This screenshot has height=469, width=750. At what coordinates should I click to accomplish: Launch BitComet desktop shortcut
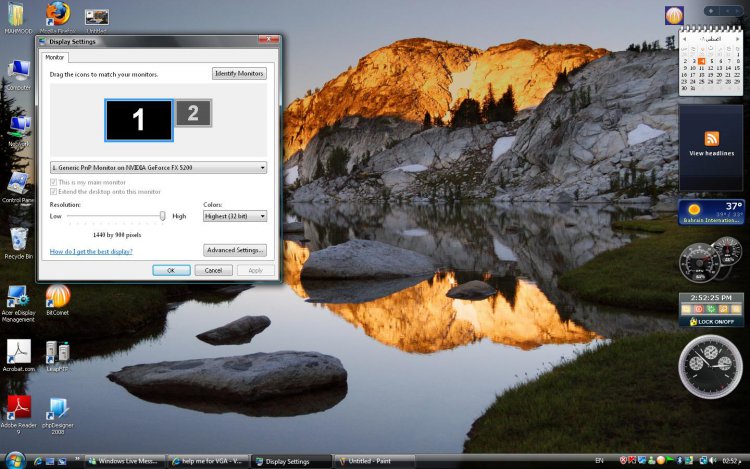58,300
